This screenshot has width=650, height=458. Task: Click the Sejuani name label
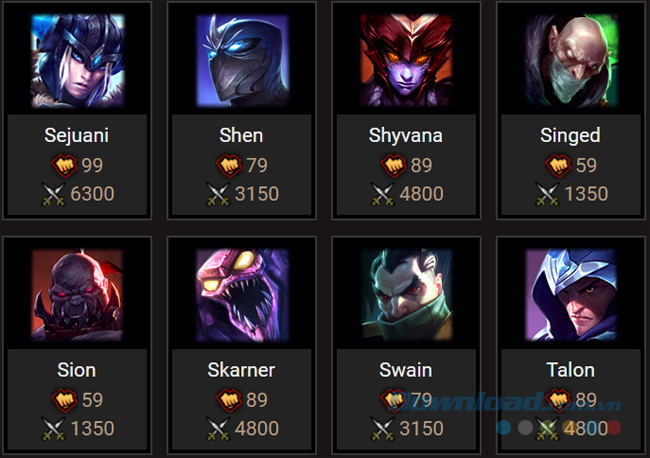(77, 136)
